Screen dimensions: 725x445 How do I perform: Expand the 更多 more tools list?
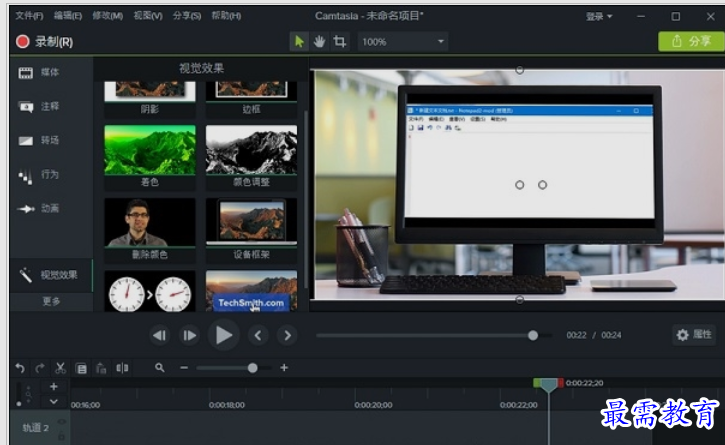pyautogui.click(x=51, y=301)
